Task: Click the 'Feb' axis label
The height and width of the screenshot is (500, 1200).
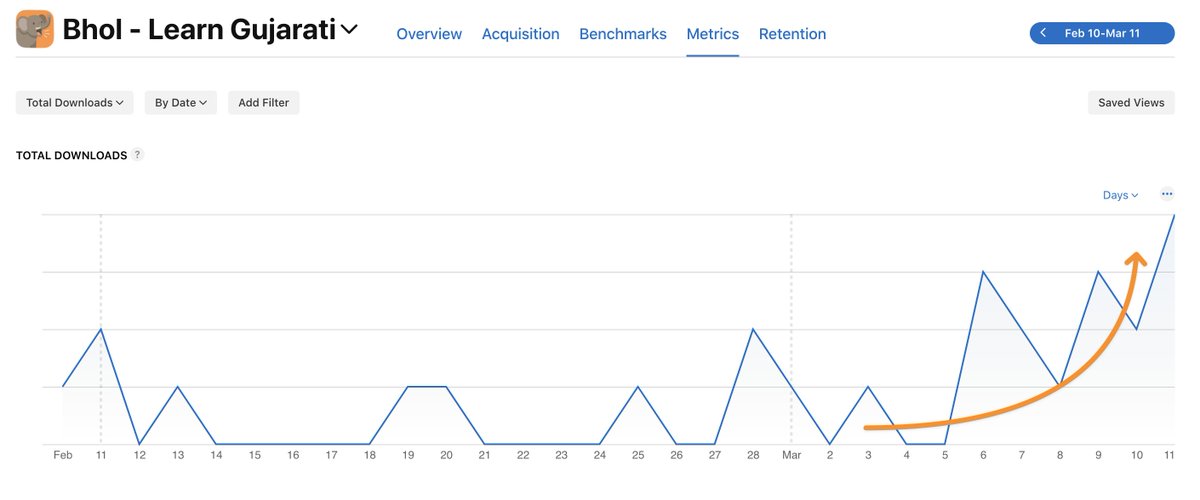Action: click(x=63, y=455)
